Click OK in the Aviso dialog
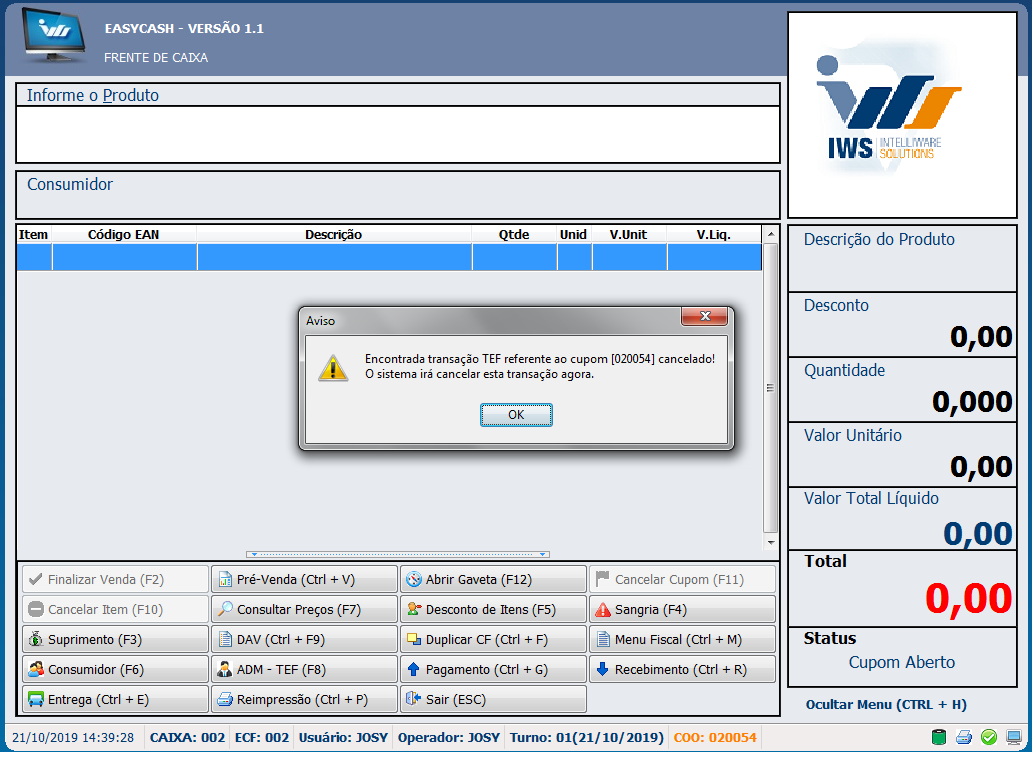 click(516, 415)
